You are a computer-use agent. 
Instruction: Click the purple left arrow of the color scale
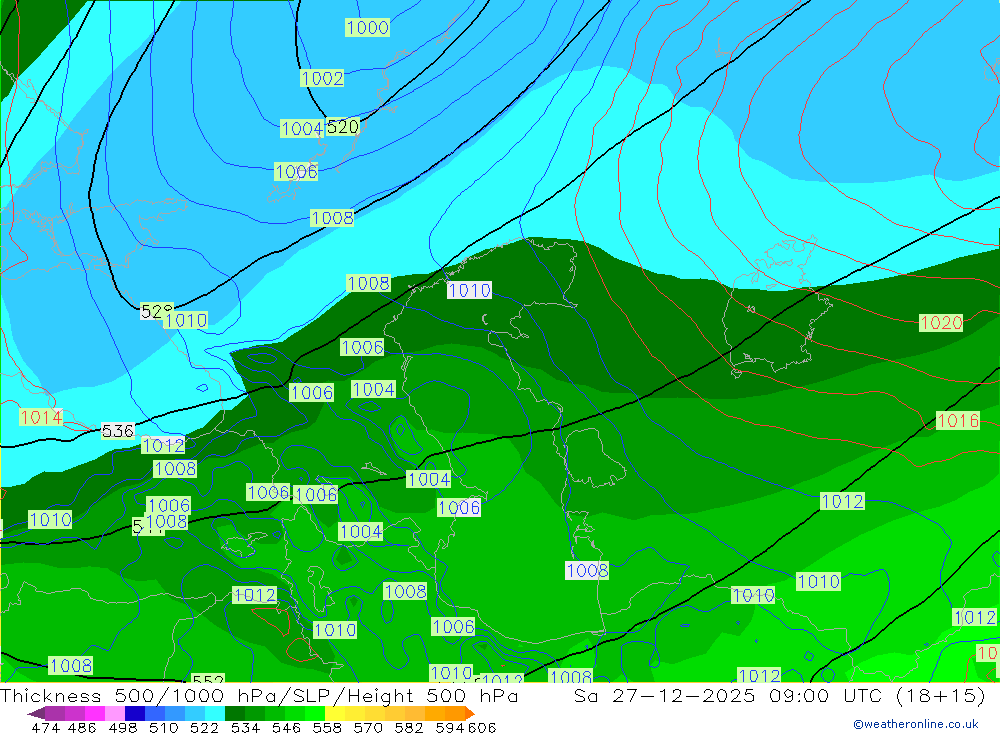point(36,713)
